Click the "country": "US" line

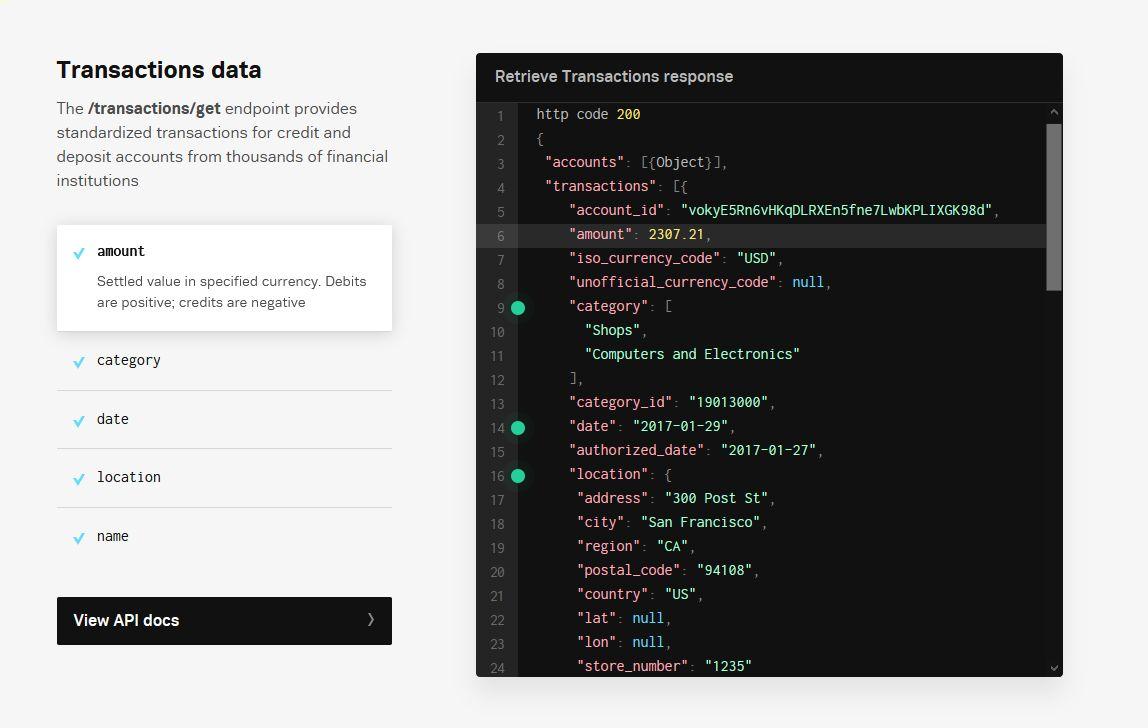(x=640, y=595)
